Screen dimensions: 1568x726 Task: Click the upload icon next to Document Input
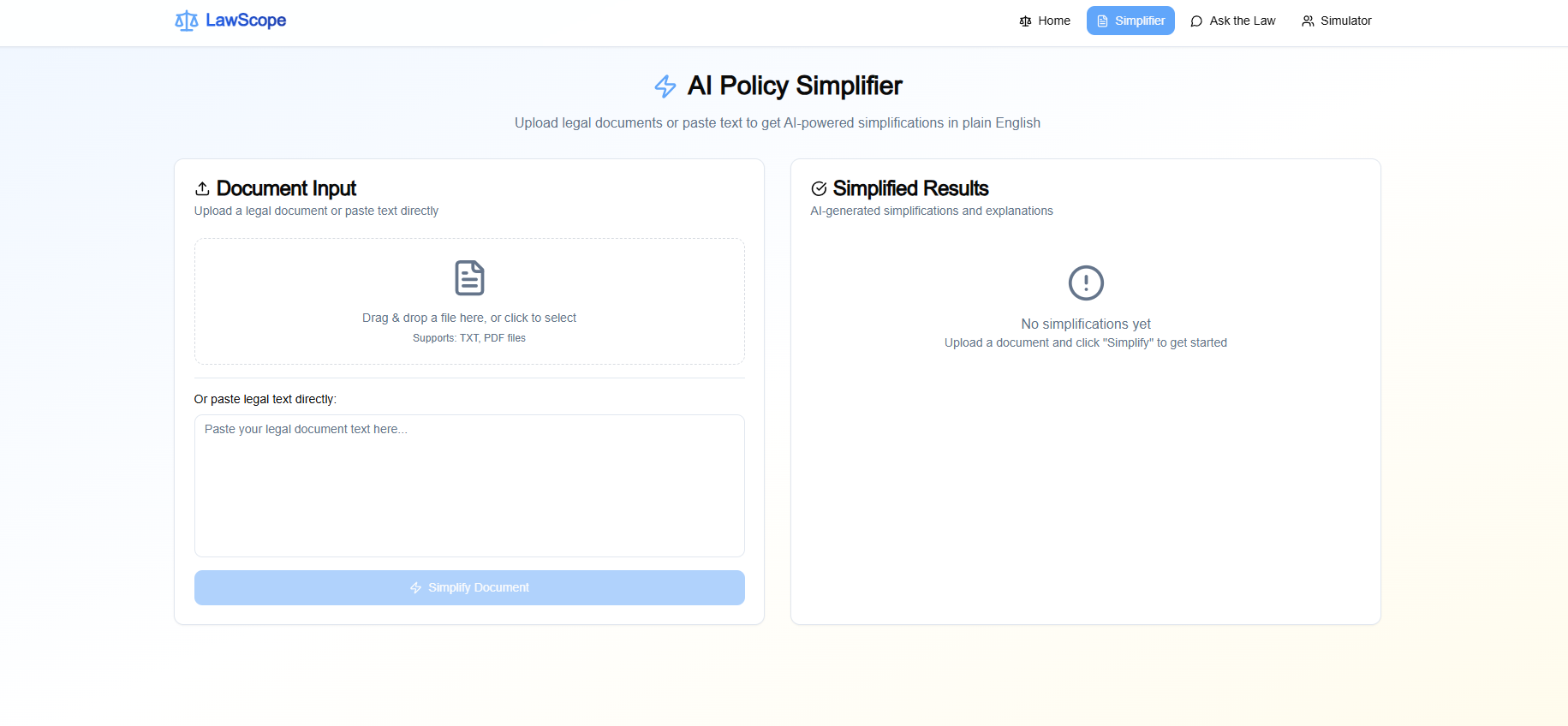pyautogui.click(x=202, y=188)
